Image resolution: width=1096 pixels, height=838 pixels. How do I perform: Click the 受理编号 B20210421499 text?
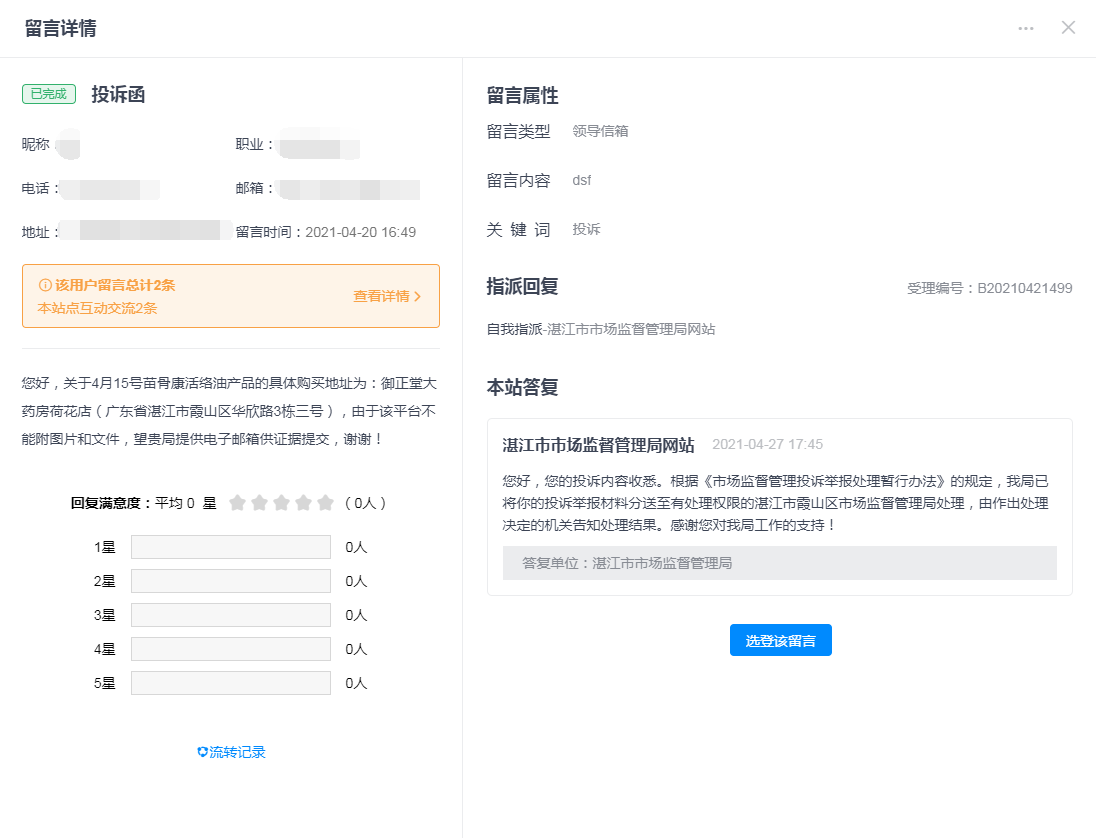pos(989,288)
